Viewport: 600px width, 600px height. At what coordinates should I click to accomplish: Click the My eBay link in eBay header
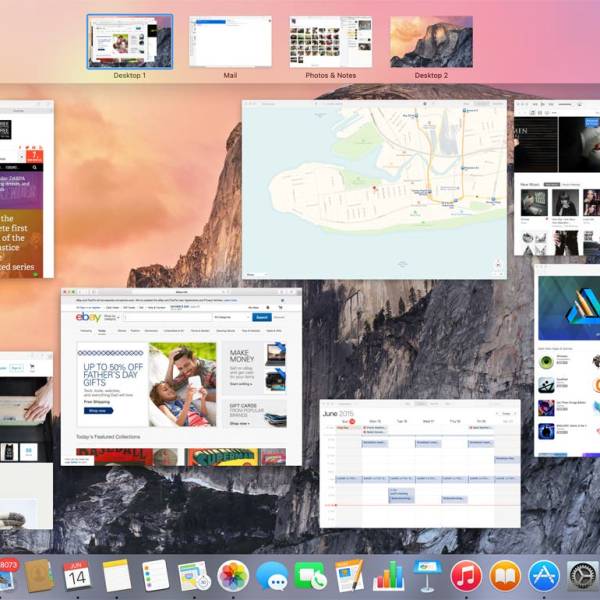[x=253, y=307]
